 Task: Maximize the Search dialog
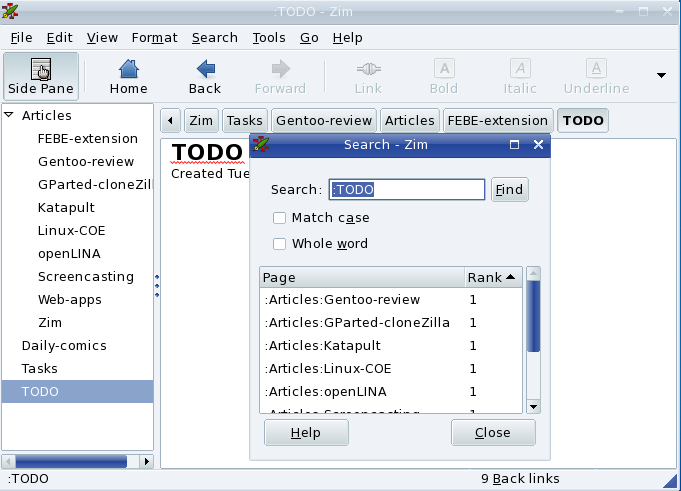[x=514, y=145]
